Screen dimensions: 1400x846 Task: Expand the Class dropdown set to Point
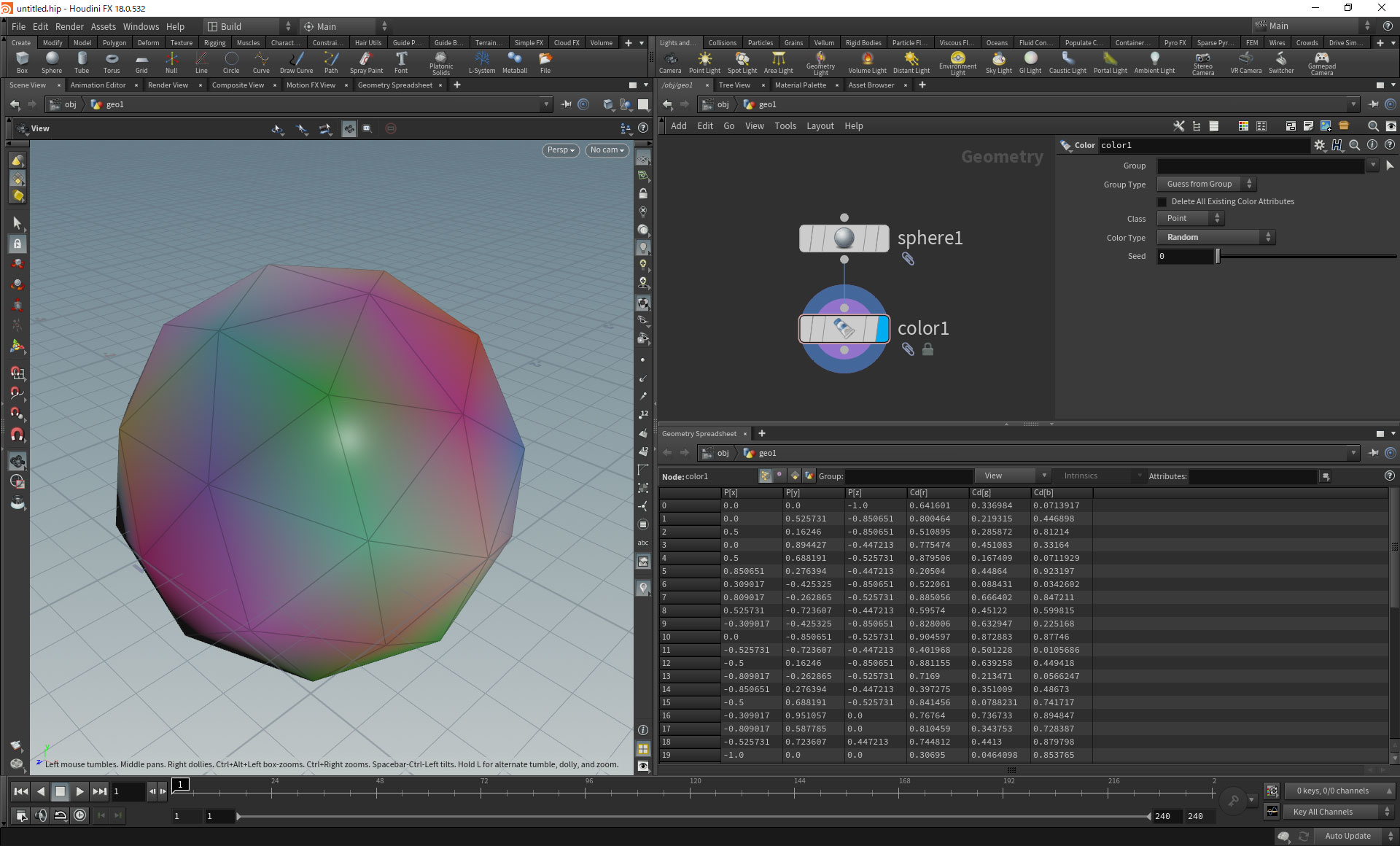point(1191,219)
